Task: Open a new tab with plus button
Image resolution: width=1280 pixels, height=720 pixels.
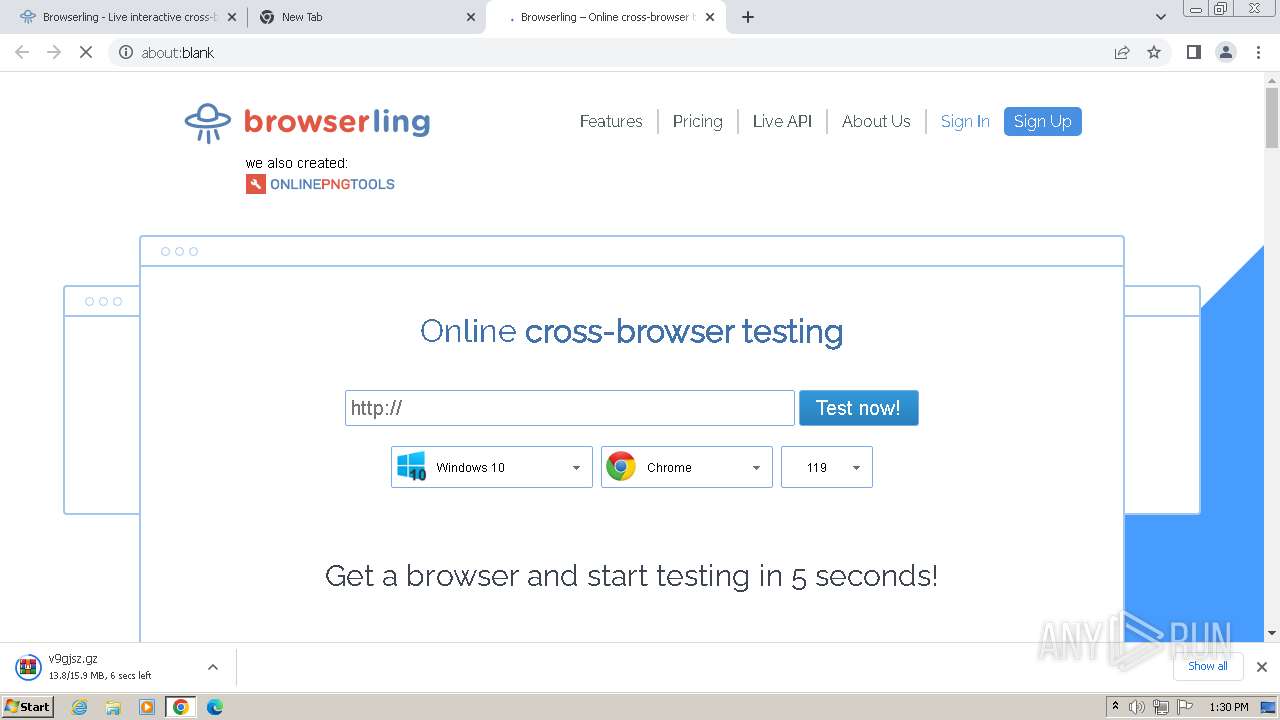Action: coord(748,17)
